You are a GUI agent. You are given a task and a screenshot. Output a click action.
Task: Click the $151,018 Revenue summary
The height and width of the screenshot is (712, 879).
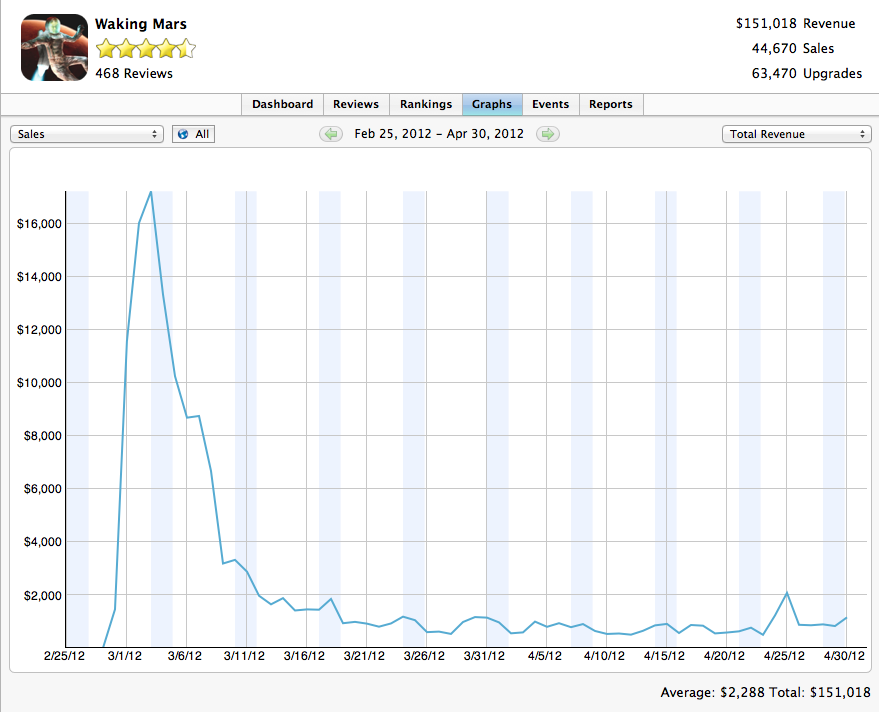click(x=795, y=24)
